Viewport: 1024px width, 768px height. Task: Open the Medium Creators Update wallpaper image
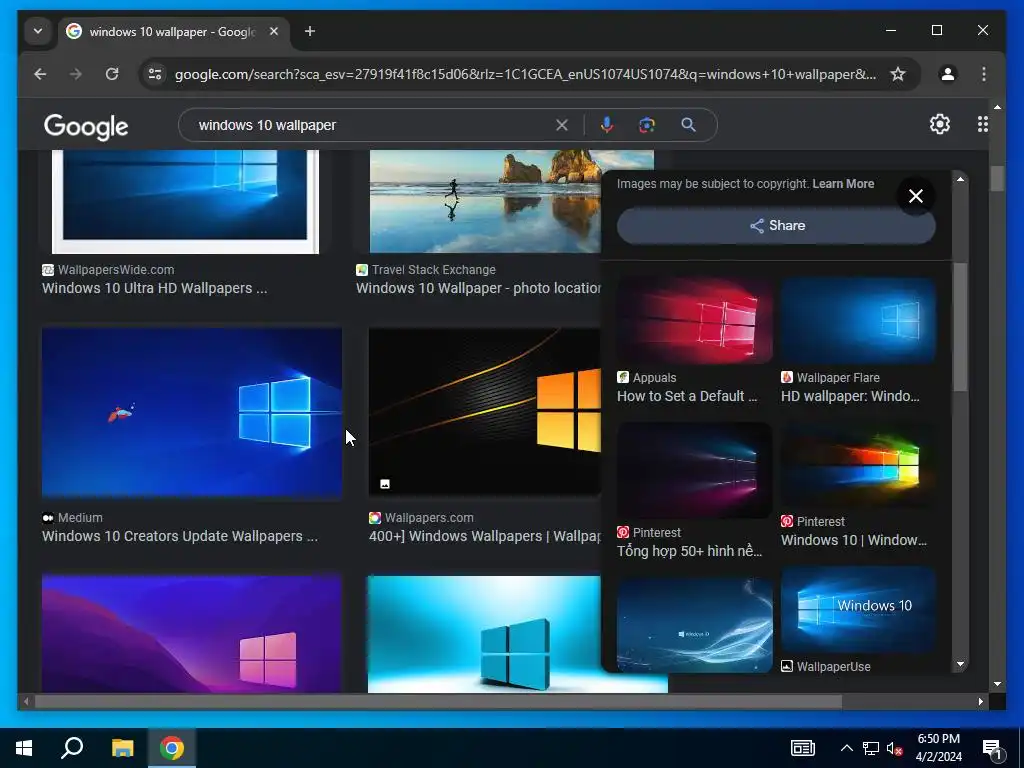[192, 413]
